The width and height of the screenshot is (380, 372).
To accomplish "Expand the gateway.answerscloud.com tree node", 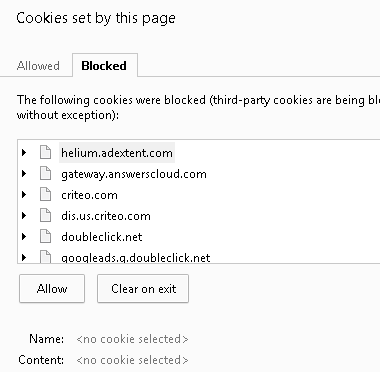I will (24, 174).
